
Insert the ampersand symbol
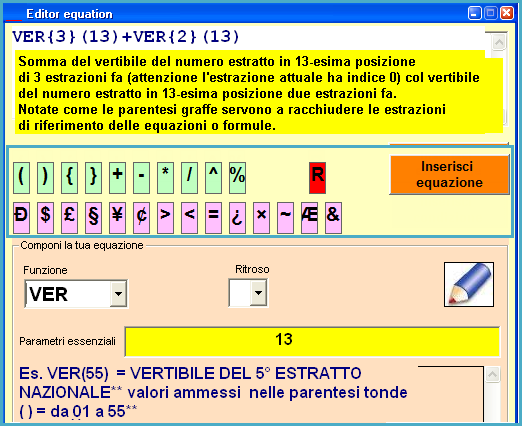pyautogui.click(x=333, y=218)
